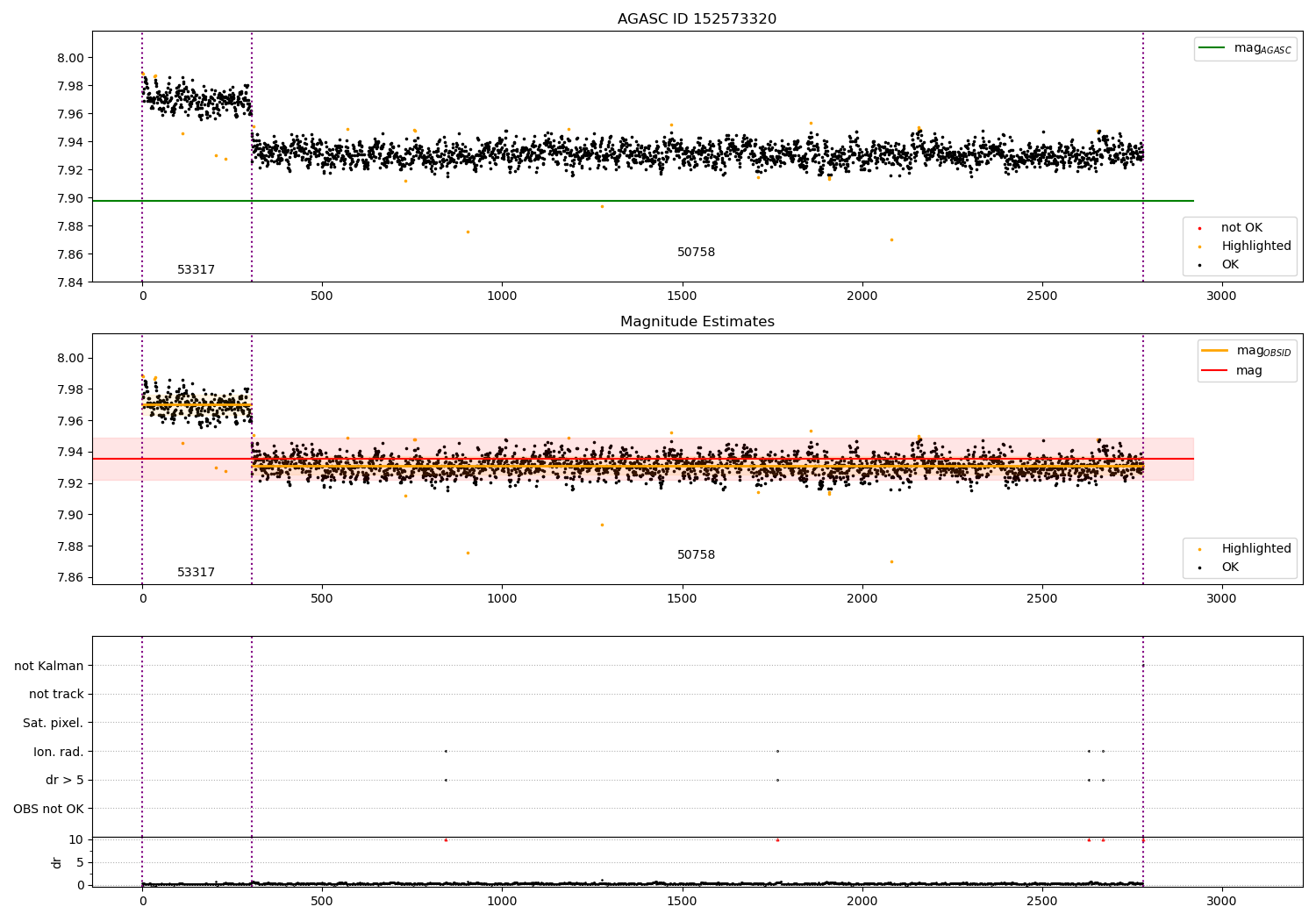Image resolution: width=1316 pixels, height=921 pixels.
Task: Click the "not Kalman" axis label
Action: pyautogui.click(x=49, y=666)
